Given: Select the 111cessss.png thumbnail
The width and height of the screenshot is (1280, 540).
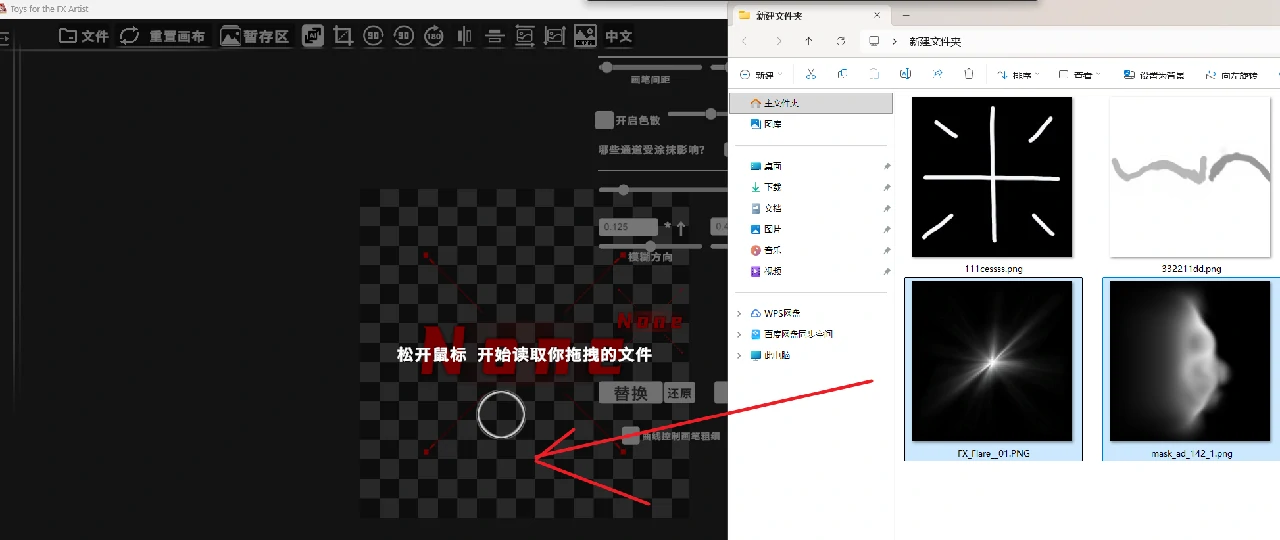Looking at the screenshot, I should point(991,177).
